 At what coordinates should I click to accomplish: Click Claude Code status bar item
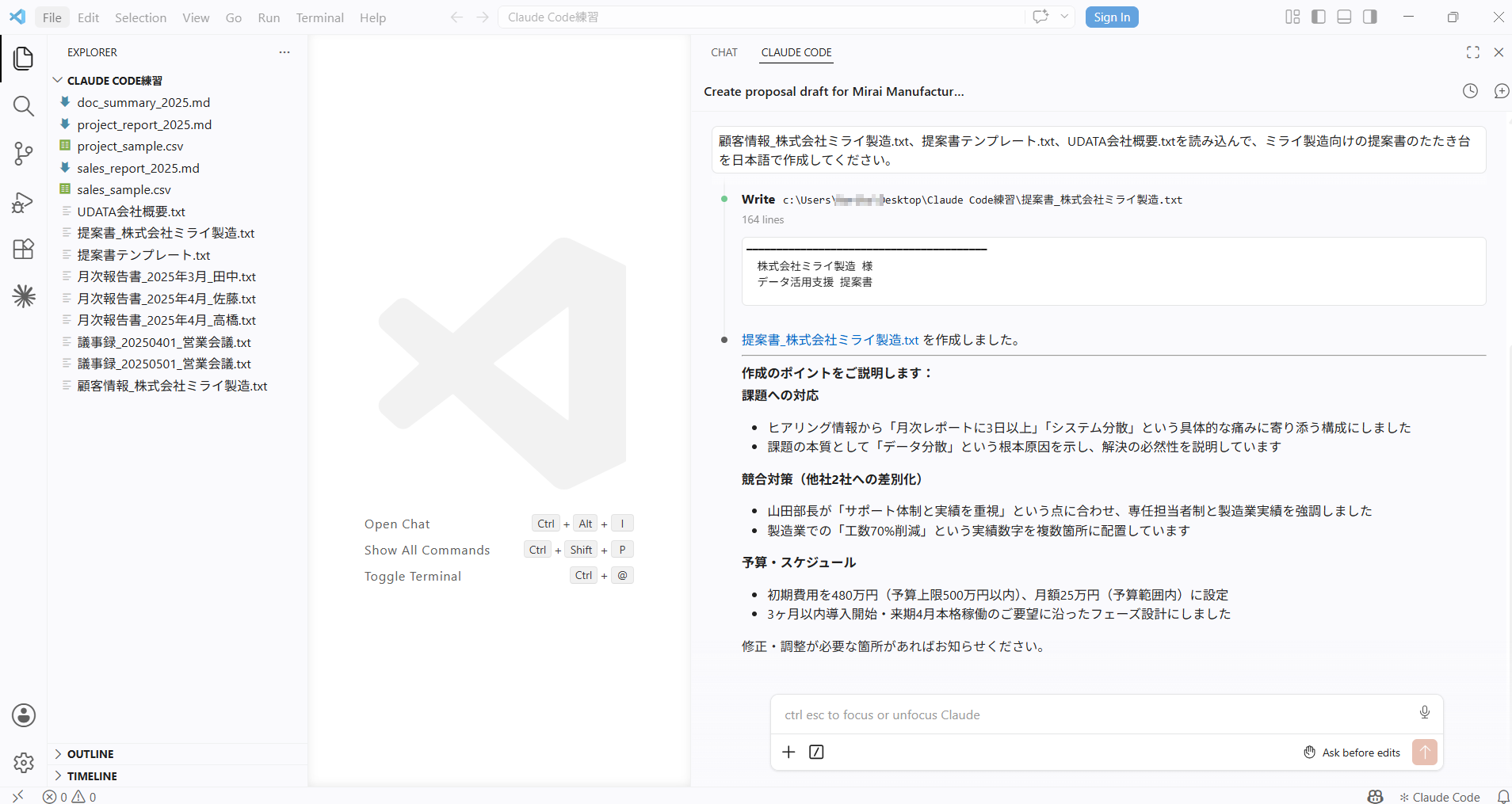[x=1440, y=797]
